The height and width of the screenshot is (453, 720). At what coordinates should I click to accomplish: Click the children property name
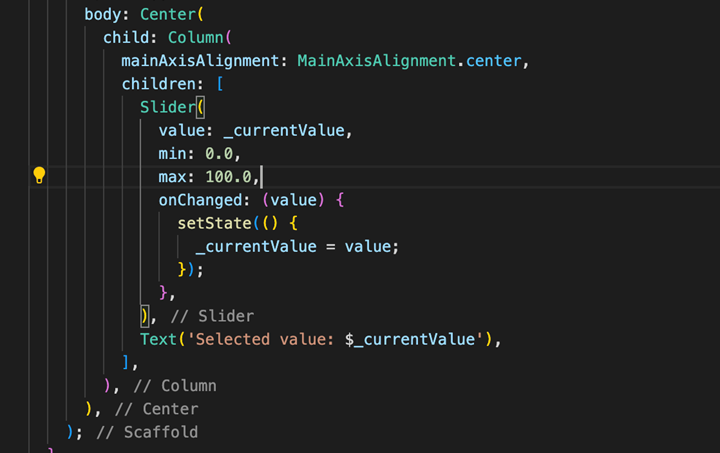pos(159,84)
